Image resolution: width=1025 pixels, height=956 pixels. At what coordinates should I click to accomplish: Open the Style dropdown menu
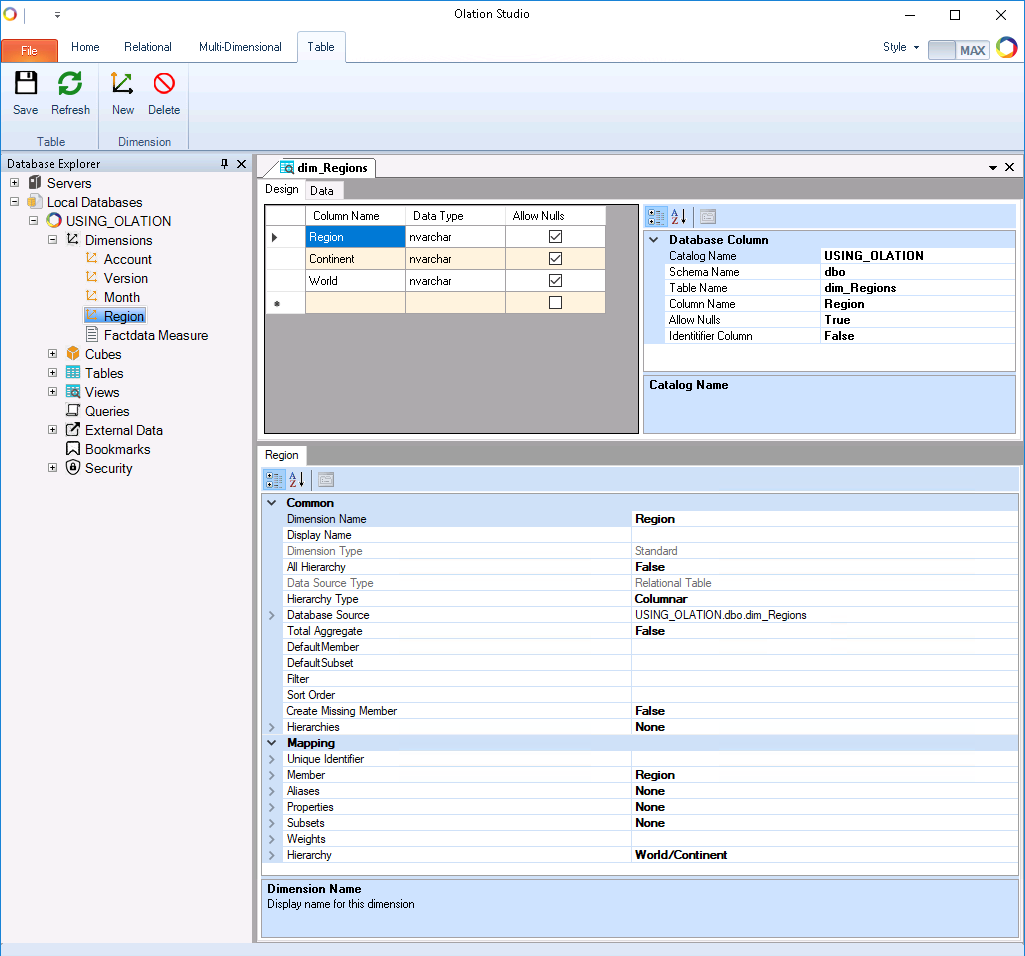tap(900, 47)
